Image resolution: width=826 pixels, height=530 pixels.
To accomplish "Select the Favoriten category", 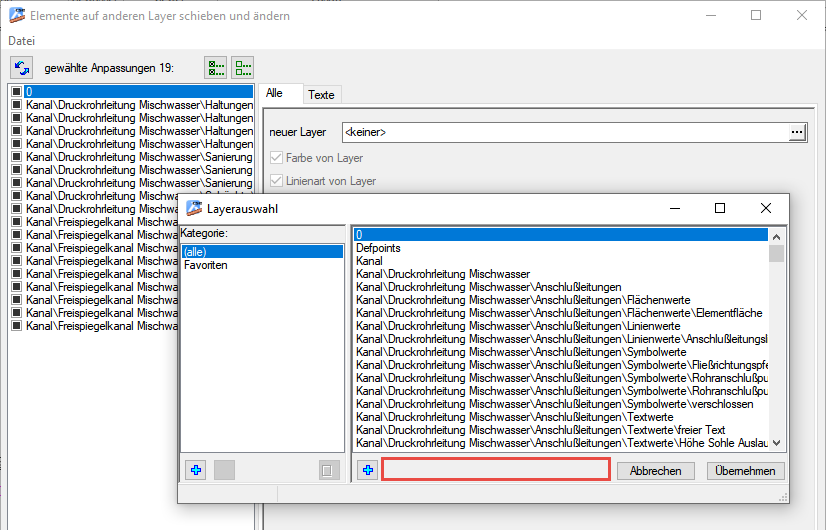I will 205,265.
